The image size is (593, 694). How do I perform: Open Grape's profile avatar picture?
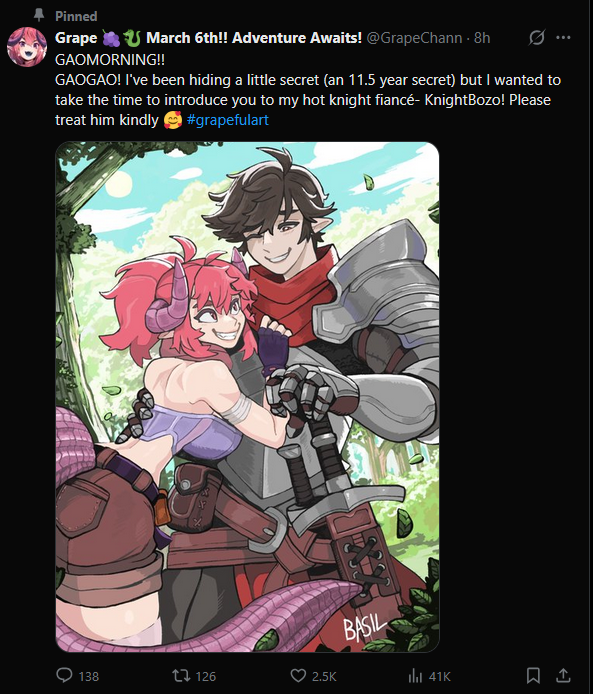coord(27,47)
